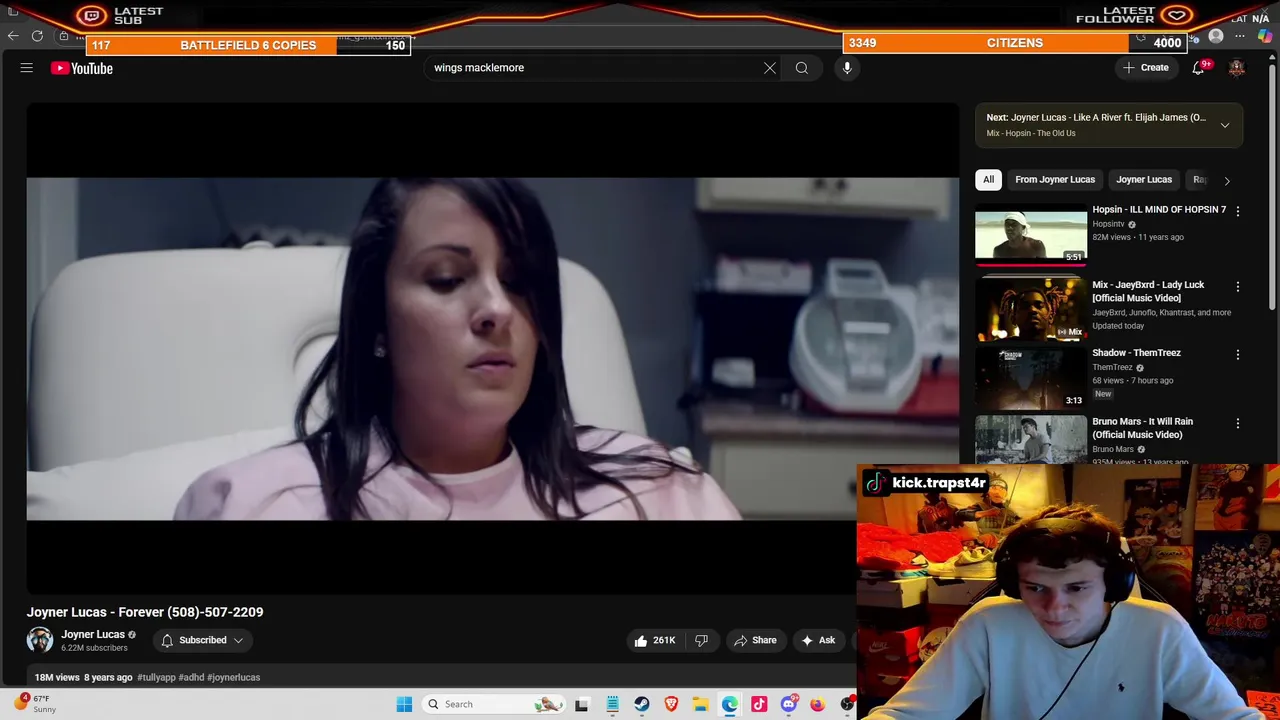Open Joyner Lucas channel avatar

click(x=40, y=640)
